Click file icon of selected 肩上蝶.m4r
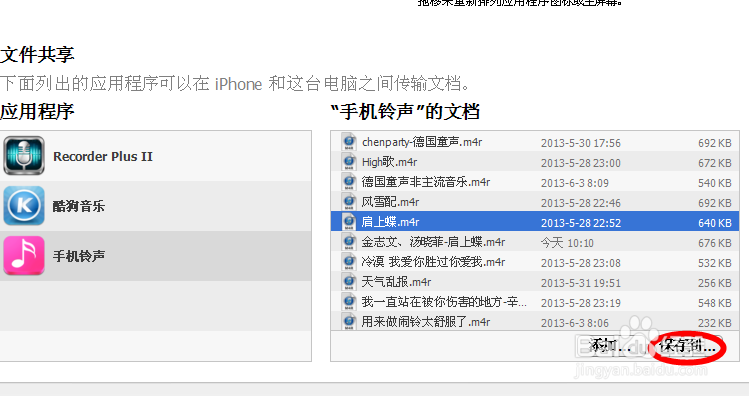 click(349, 222)
